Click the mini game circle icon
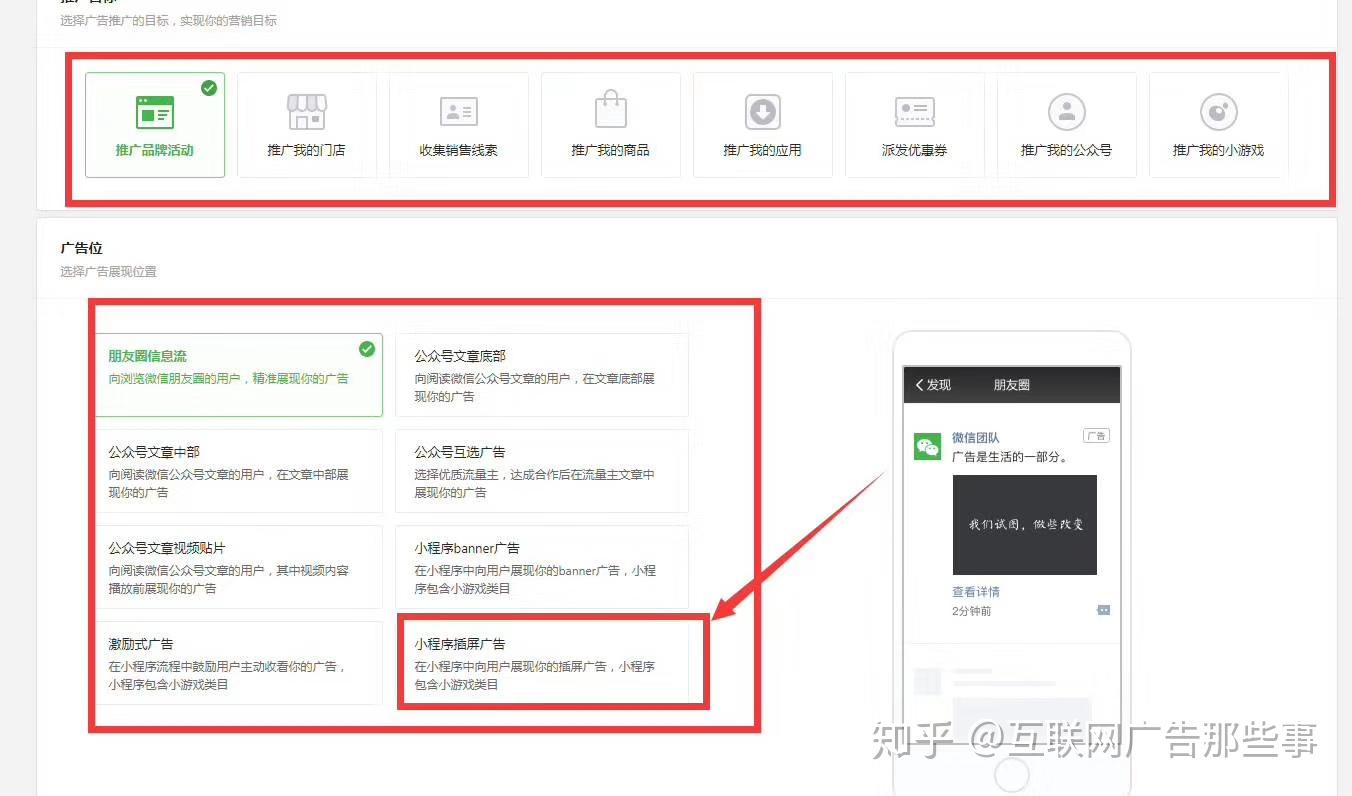The height and width of the screenshot is (796, 1352). coord(1219,112)
